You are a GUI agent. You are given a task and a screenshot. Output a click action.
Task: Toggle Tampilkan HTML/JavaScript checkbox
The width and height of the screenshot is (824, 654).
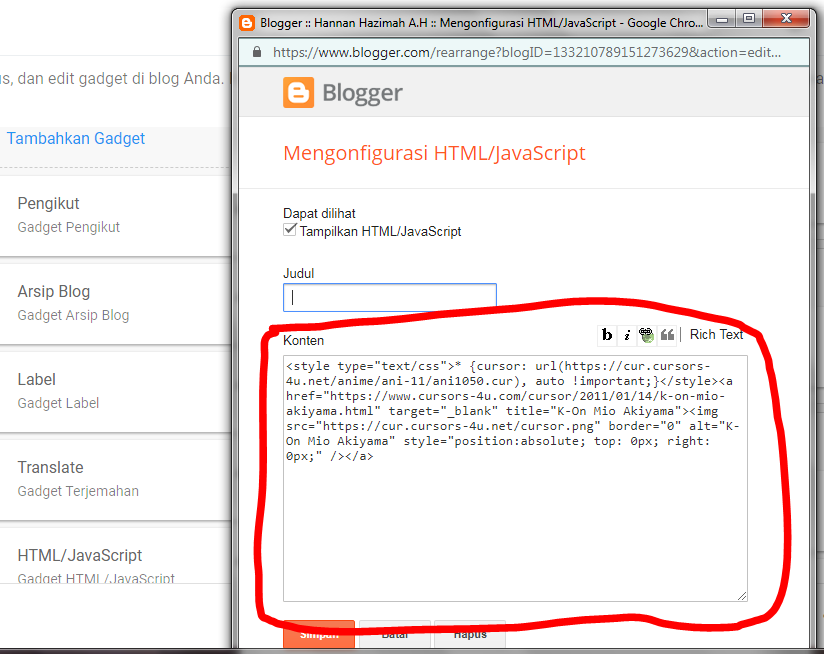pos(290,230)
